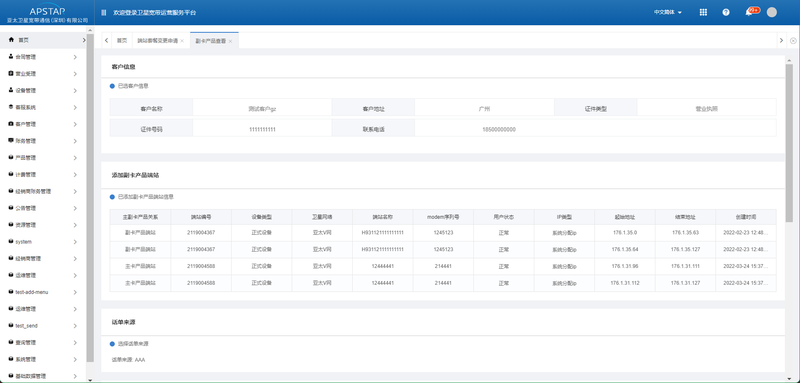800x383 pixels.
Task: Collapse the sidebar with the top-bar menu icon
Action: [104, 13]
